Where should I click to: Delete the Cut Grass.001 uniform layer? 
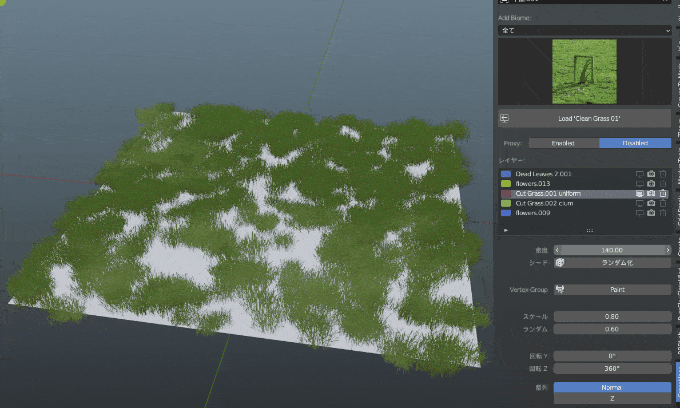pyautogui.click(x=663, y=193)
